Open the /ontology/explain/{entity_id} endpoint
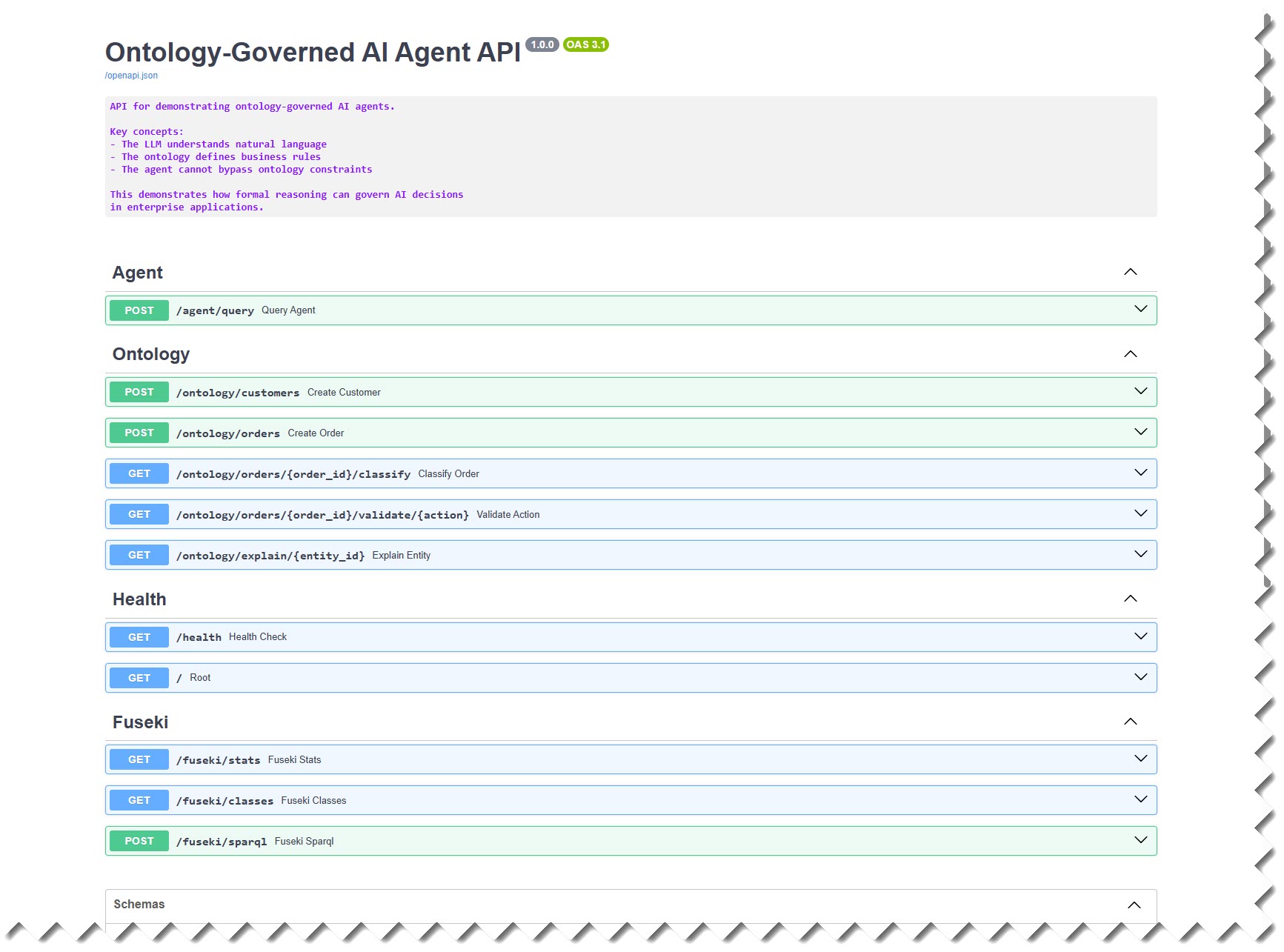The height and width of the screenshot is (952, 1284). (x=270, y=556)
